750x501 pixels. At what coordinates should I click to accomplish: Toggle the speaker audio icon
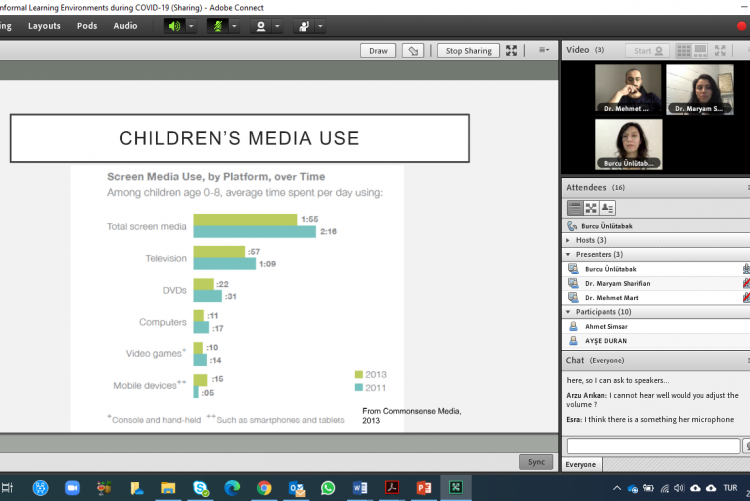click(175, 26)
